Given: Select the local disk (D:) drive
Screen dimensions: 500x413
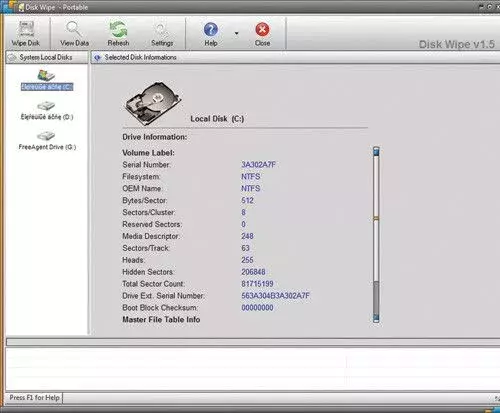Looking at the screenshot, I should coord(47,111).
